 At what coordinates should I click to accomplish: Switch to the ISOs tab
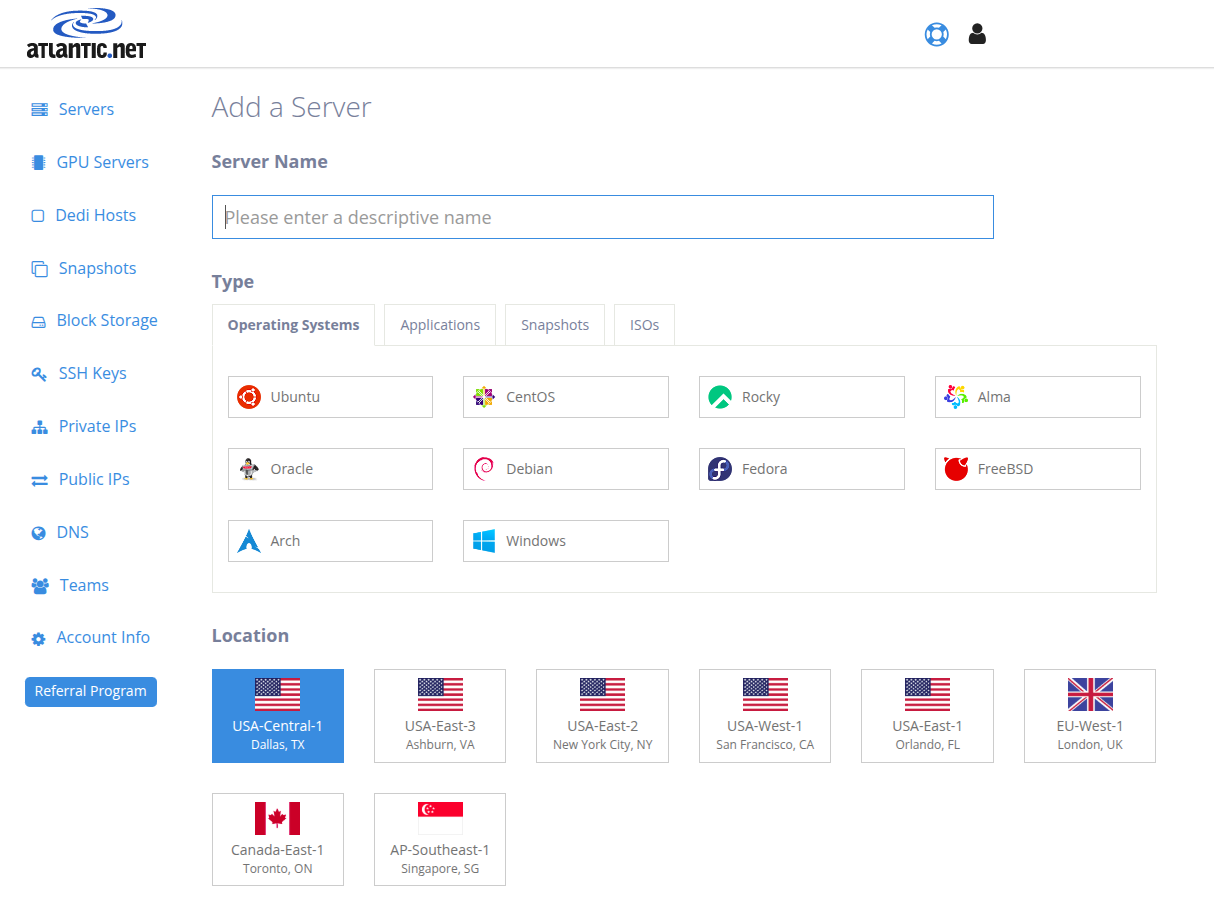pyautogui.click(x=644, y=325)
